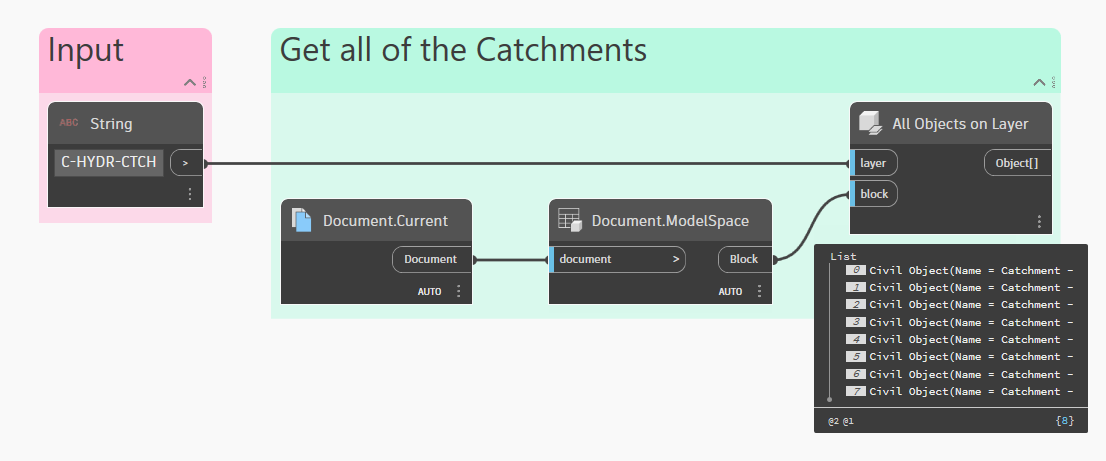Collapse the Input group with its chevron
This screenshot has height=461, width=1106.
(x=190, y=83)
